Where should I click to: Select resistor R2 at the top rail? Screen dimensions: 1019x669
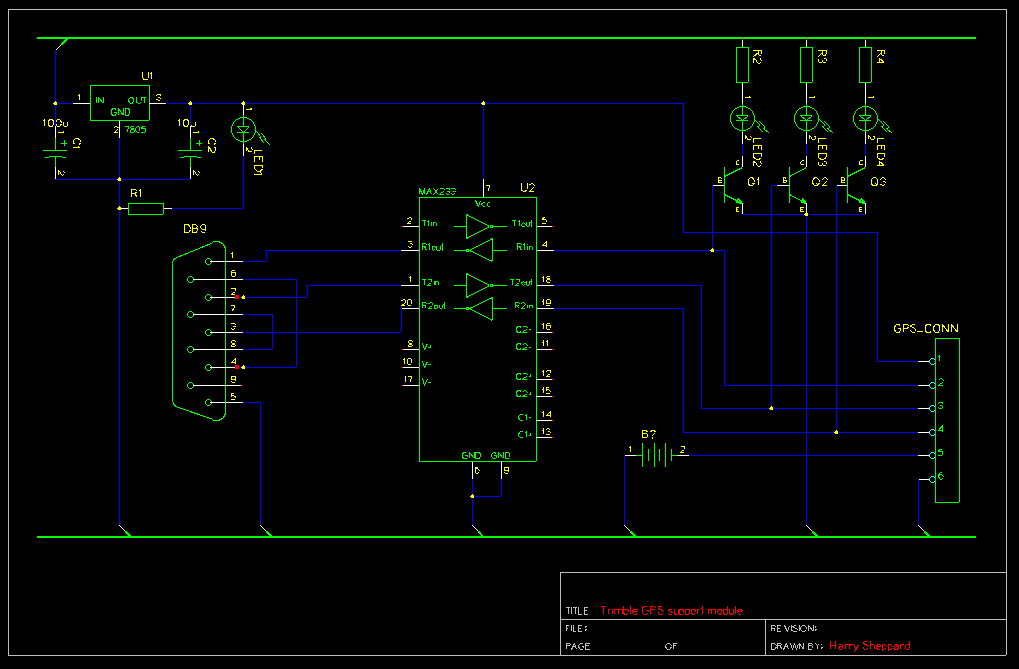click(x=742, y=65)
